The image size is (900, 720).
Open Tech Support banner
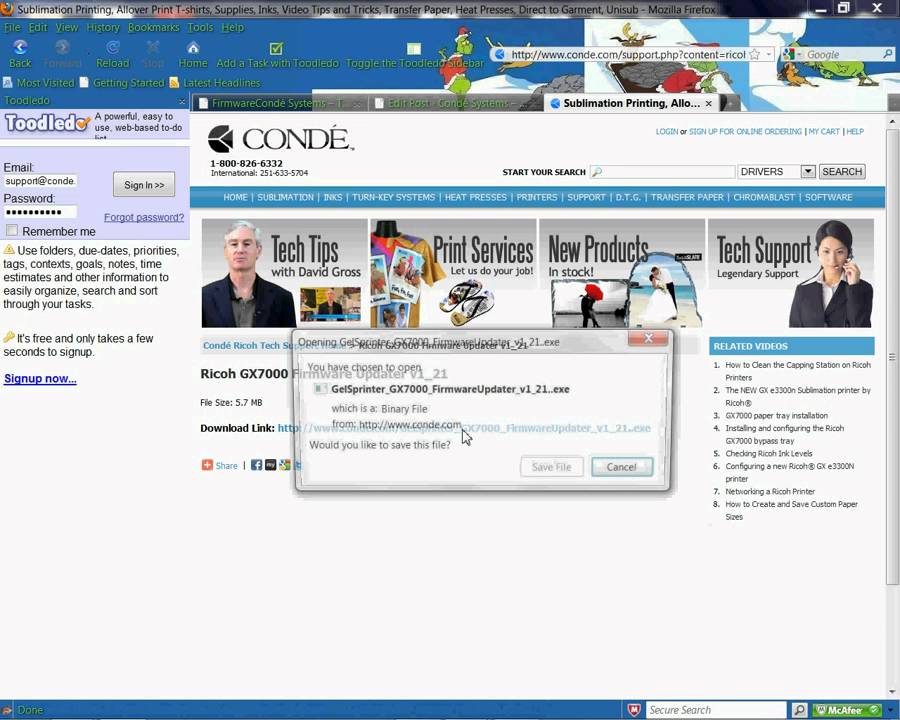pos(791,273)
